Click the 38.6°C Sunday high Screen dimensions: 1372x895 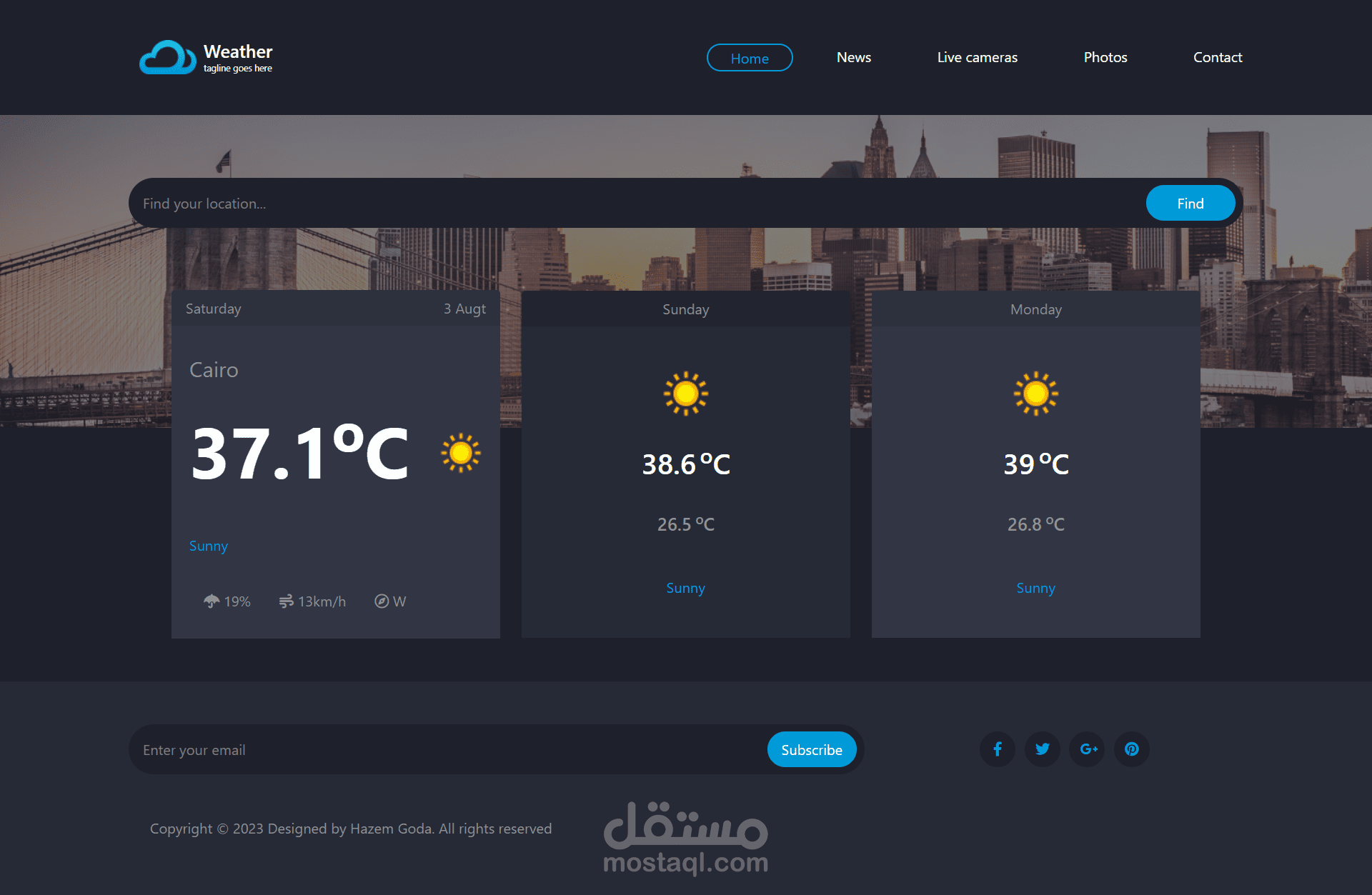click(x=686, y=464)
